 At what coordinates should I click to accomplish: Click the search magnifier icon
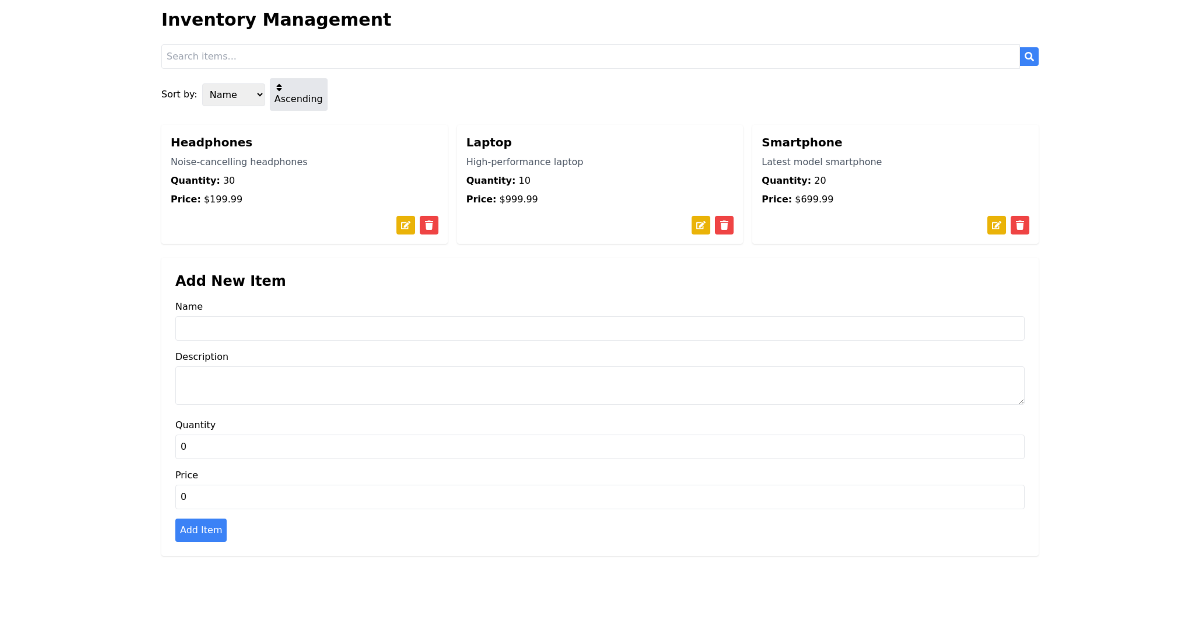click(1029, 56)
